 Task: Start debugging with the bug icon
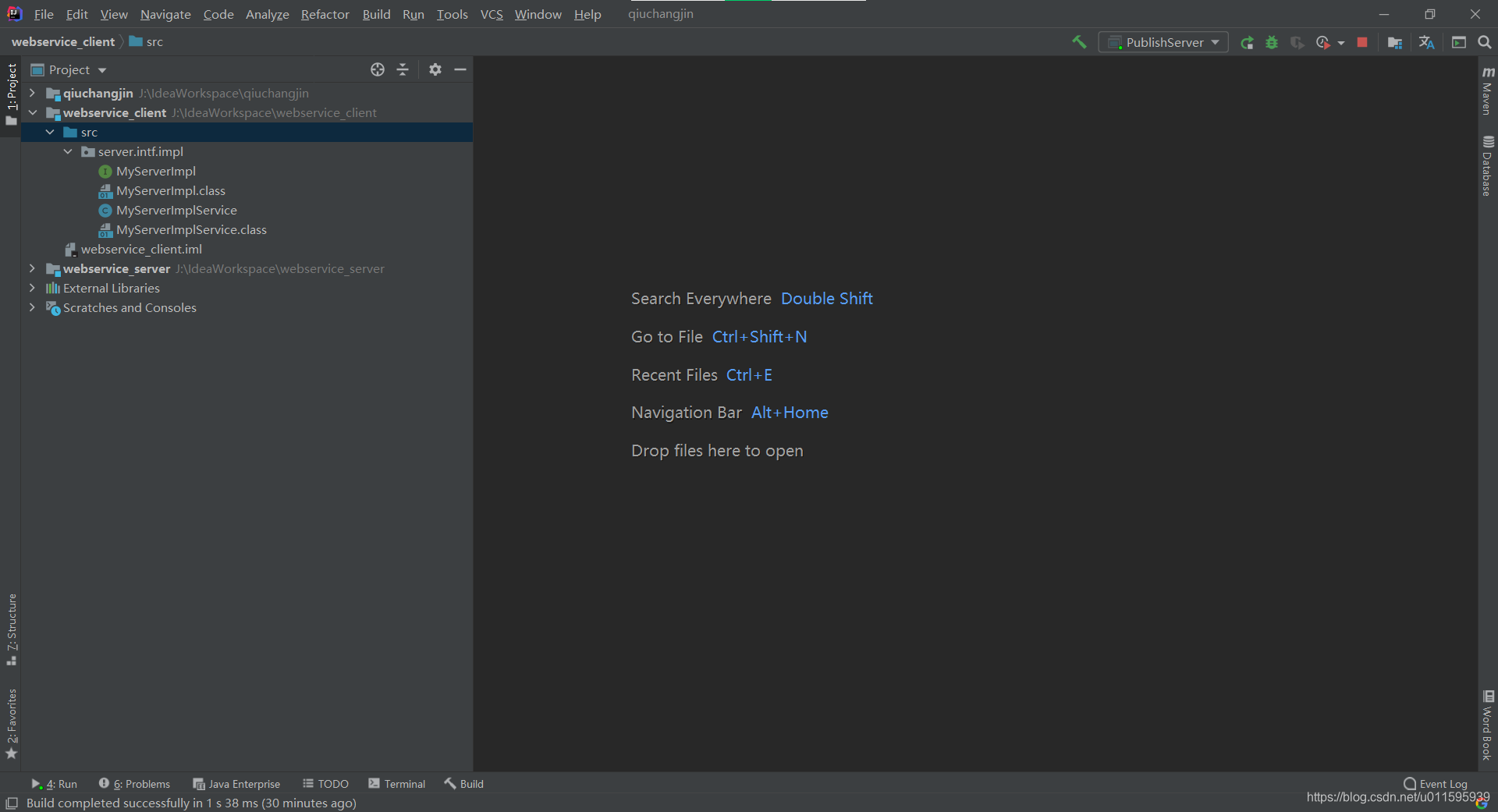[x=1272, y=42]
